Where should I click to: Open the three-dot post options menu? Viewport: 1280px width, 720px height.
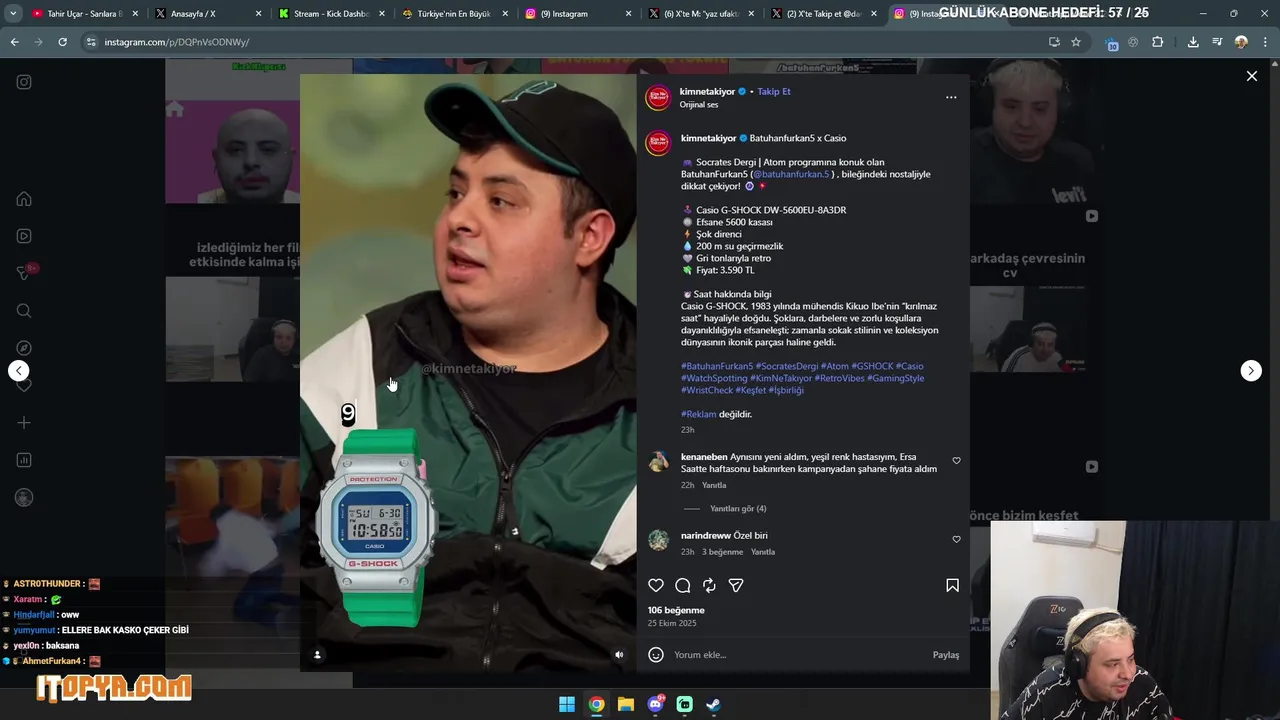coord(951,97)
